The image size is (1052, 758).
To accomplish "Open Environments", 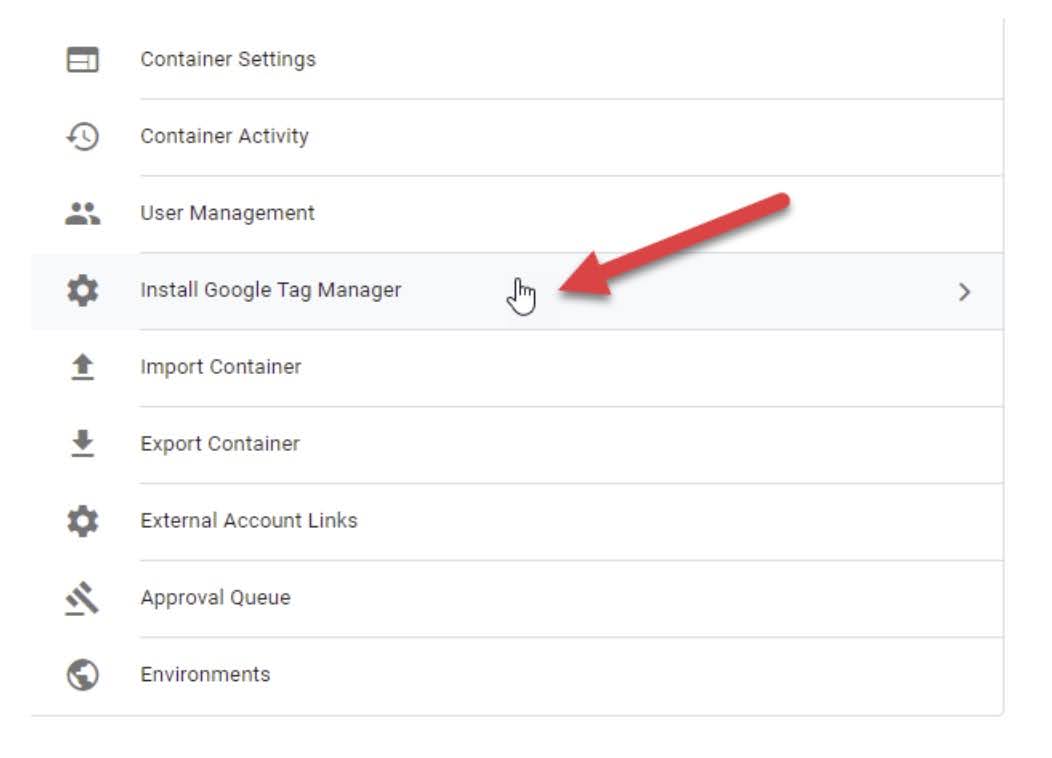I will coord(517,675).
